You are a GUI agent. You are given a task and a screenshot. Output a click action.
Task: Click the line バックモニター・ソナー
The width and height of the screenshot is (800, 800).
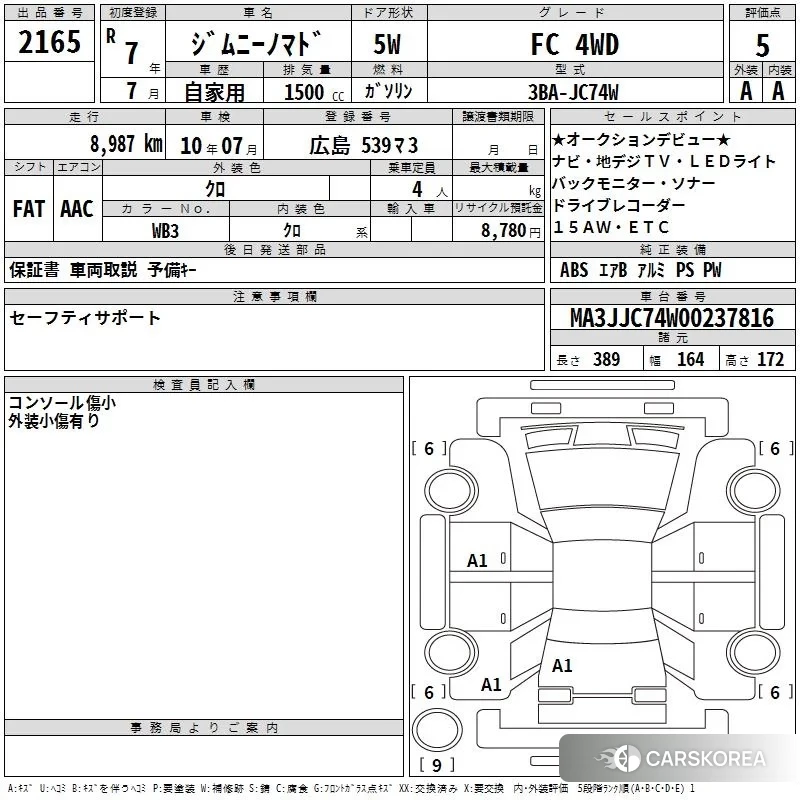(634, 183)
